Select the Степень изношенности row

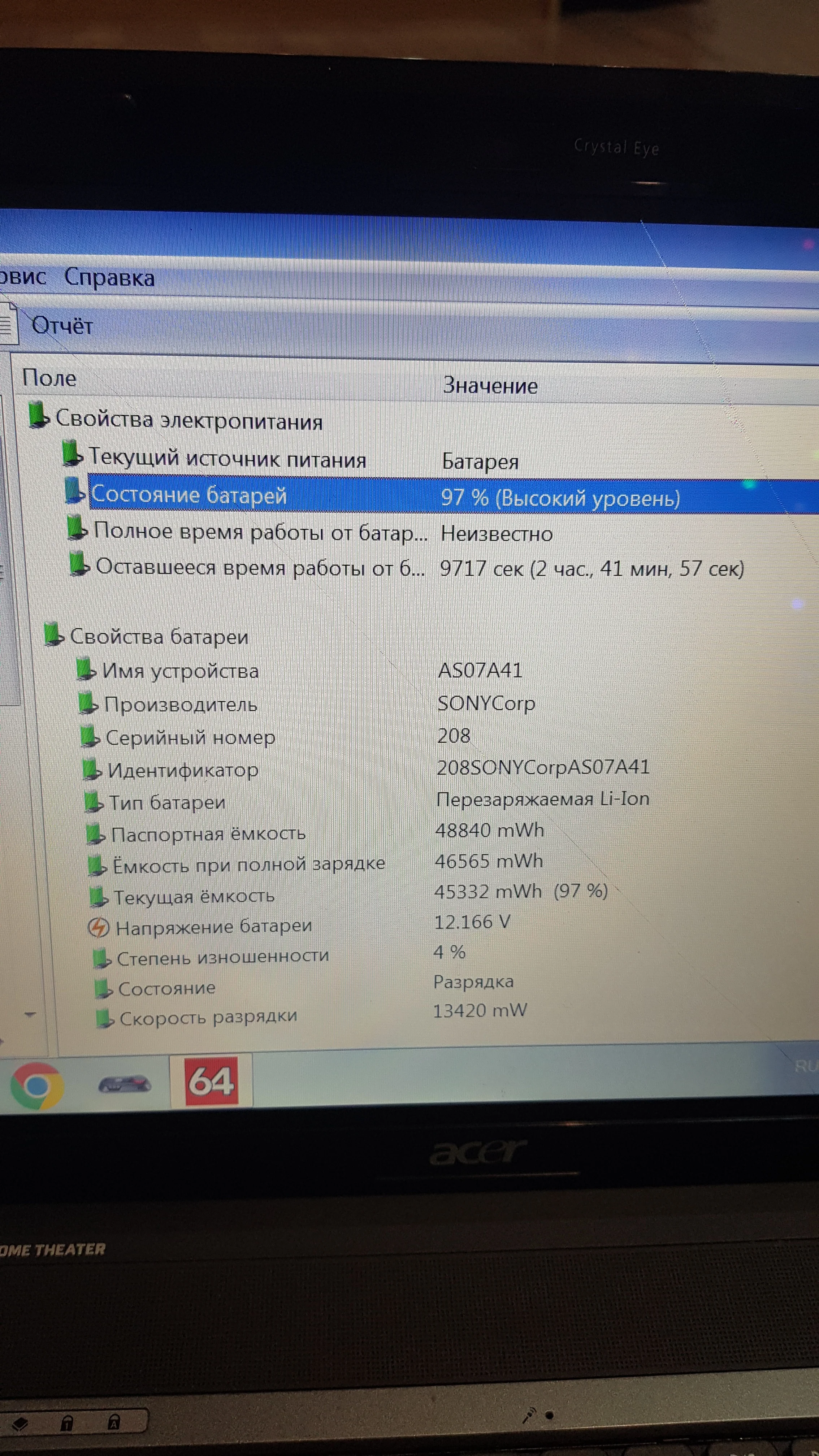pos(223,956)
